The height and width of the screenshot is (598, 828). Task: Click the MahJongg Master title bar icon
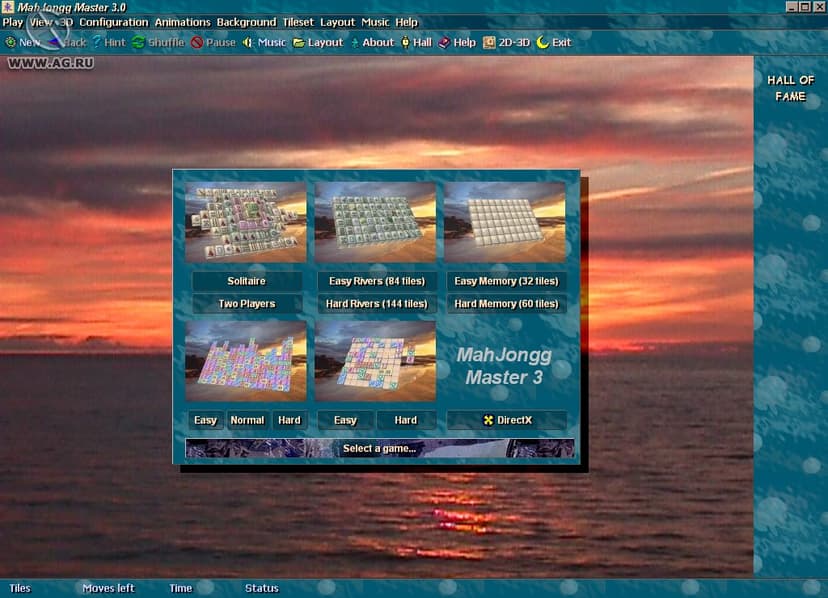pos(7,7)
